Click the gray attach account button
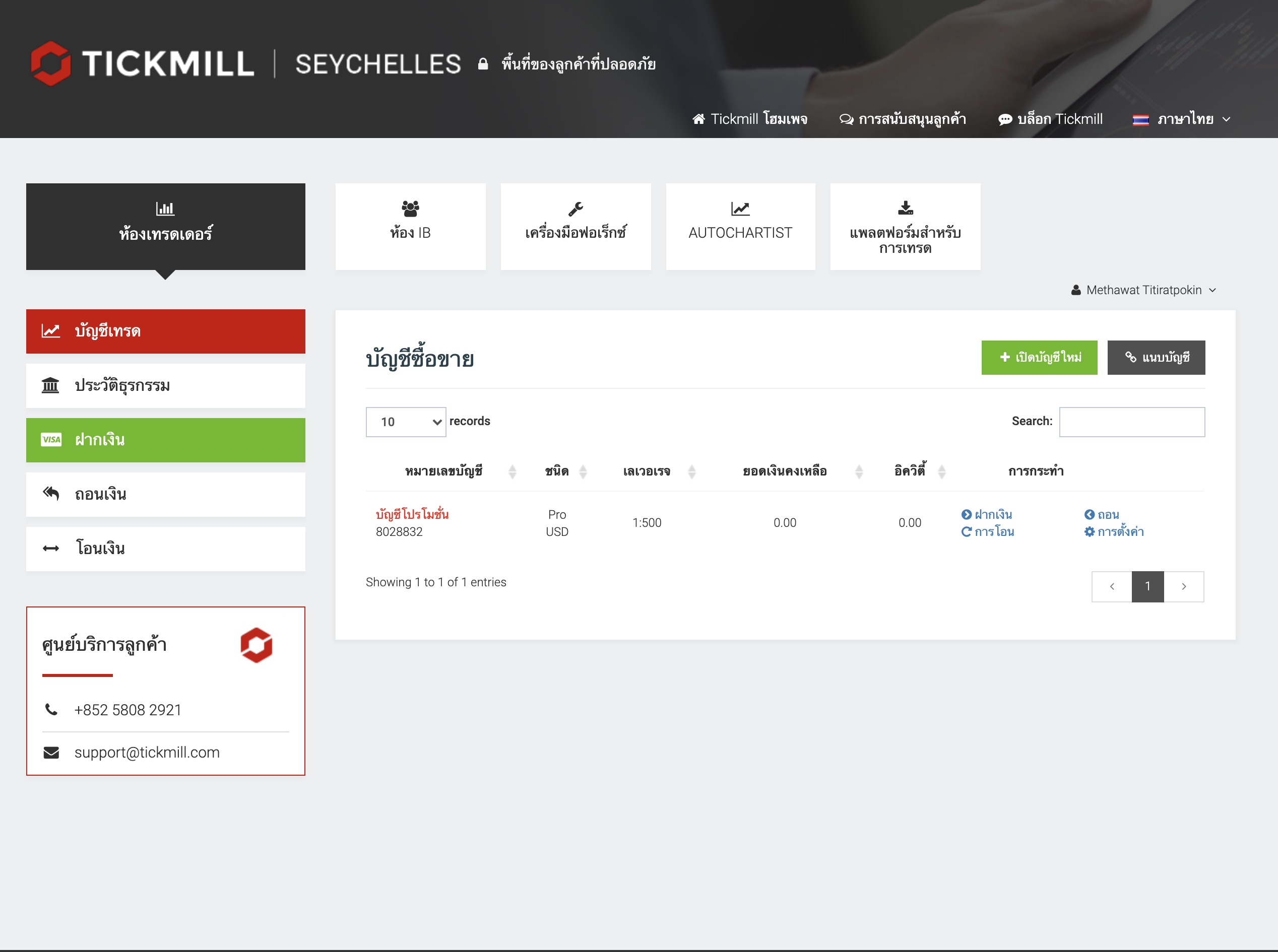1278x952 pixels. click(1156, 357)
